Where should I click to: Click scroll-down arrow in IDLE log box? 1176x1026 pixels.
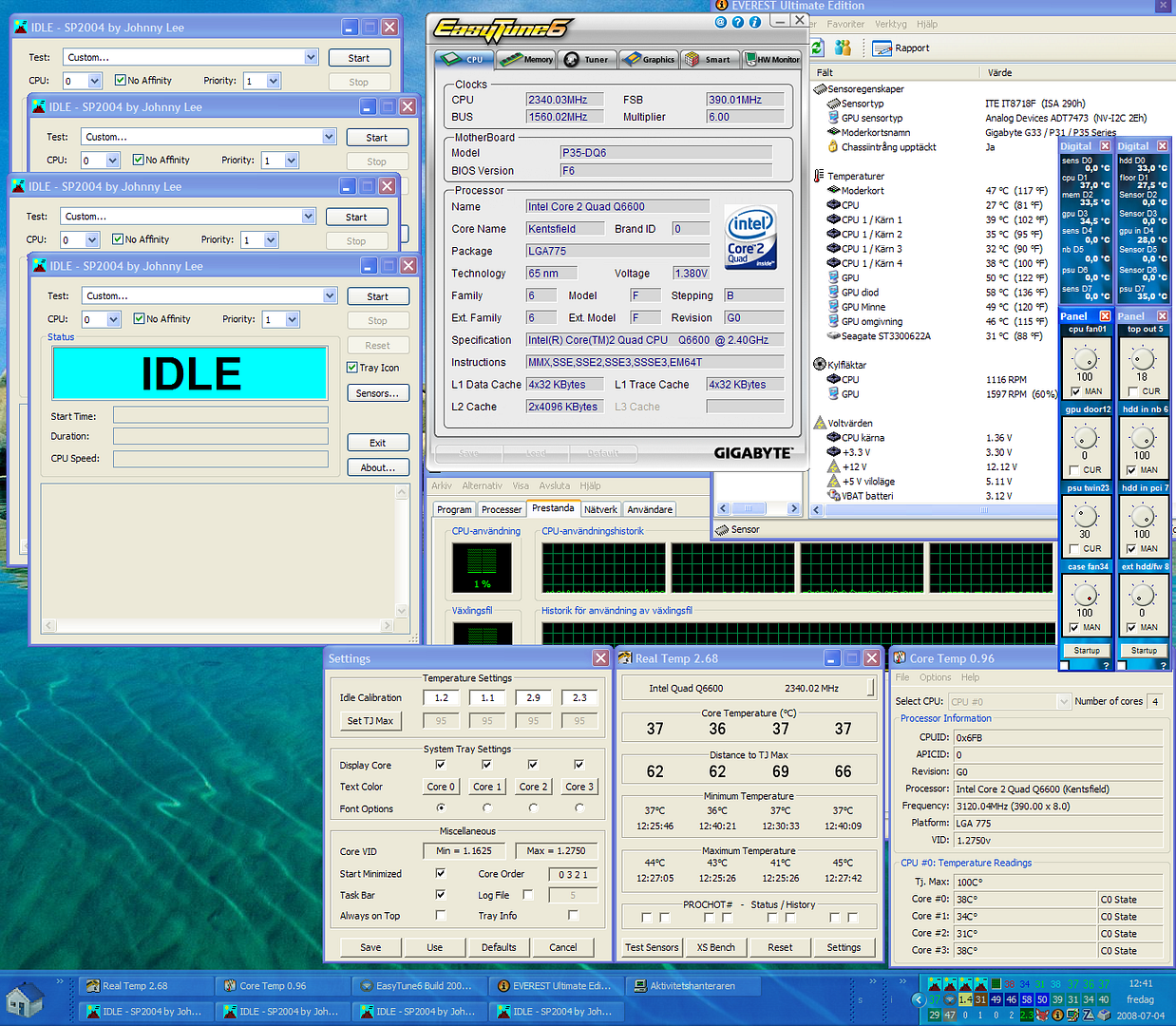coord(402,611)
